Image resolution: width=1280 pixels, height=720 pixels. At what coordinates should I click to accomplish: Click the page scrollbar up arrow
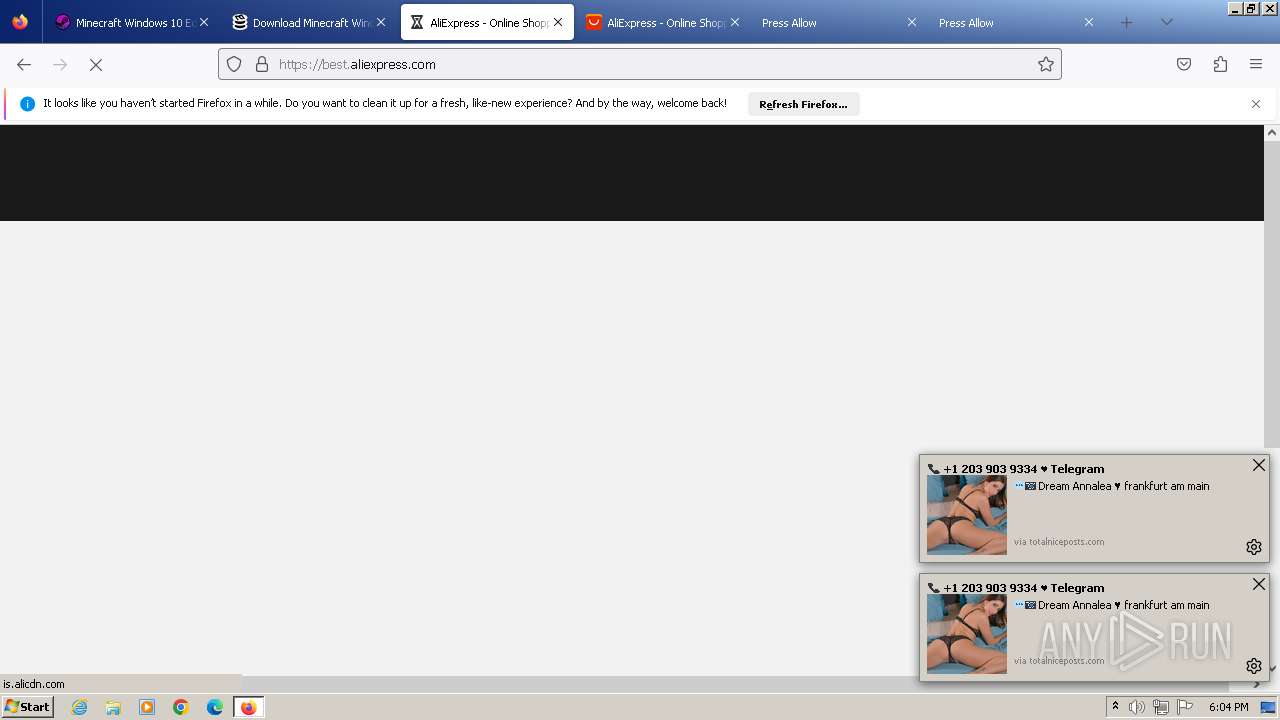click(1272, 133)
